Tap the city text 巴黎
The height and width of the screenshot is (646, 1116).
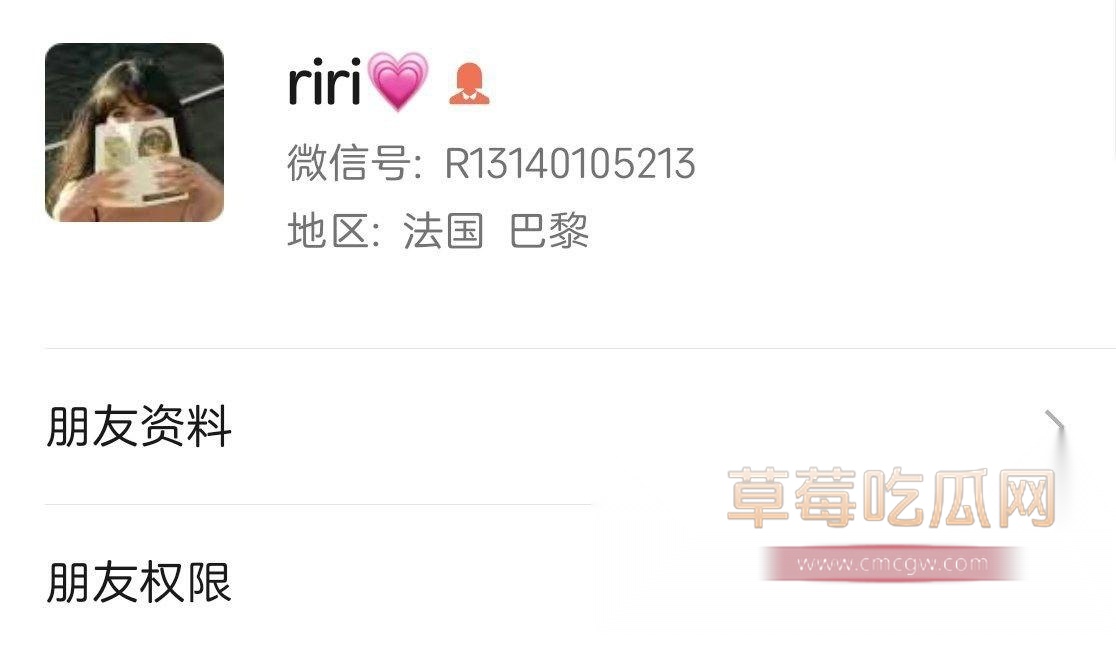click(549, 231)
